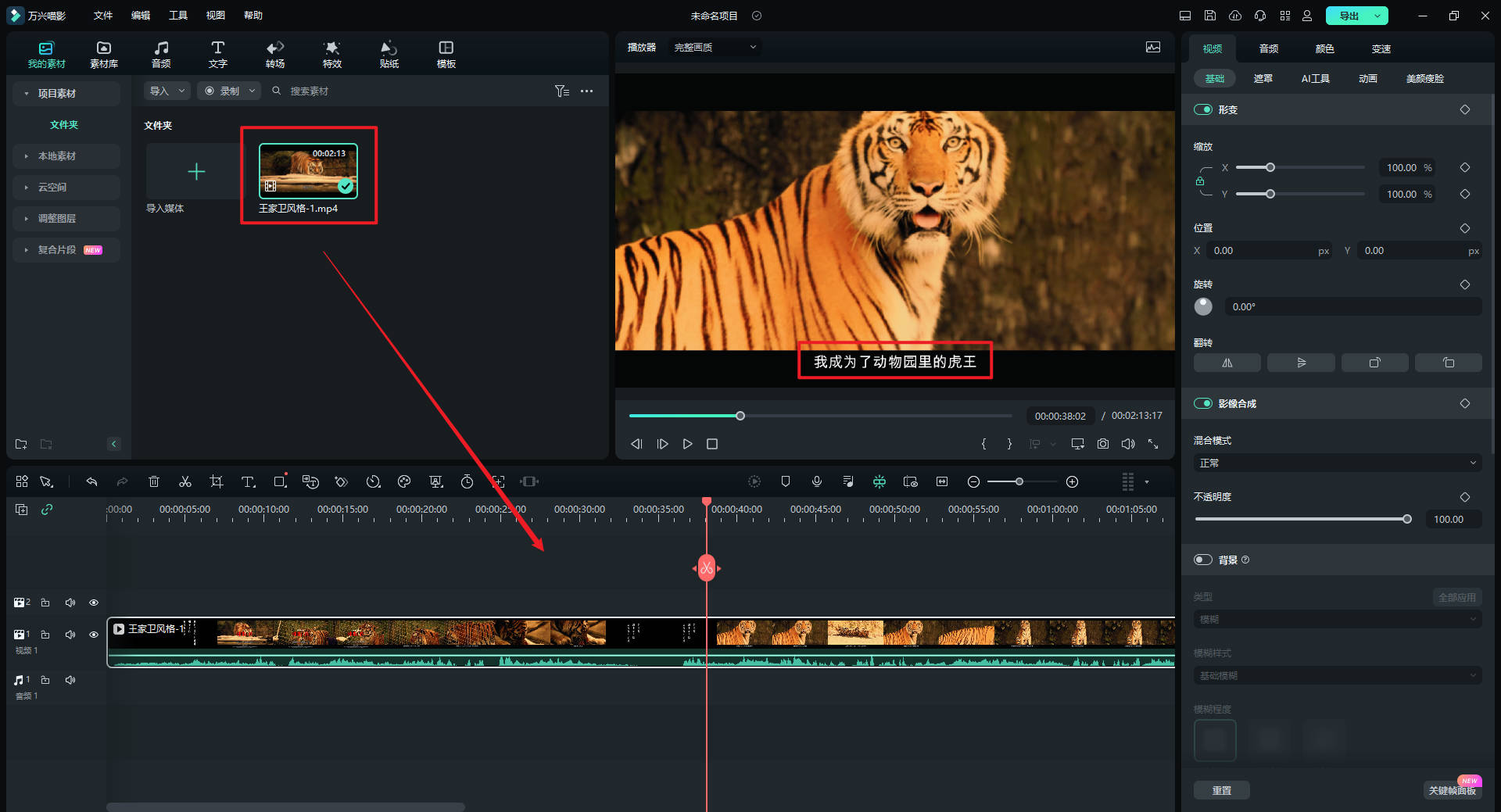1501x812 pixels.
Task: Open the Tools (工具) menu
Action: pos(177,16)
